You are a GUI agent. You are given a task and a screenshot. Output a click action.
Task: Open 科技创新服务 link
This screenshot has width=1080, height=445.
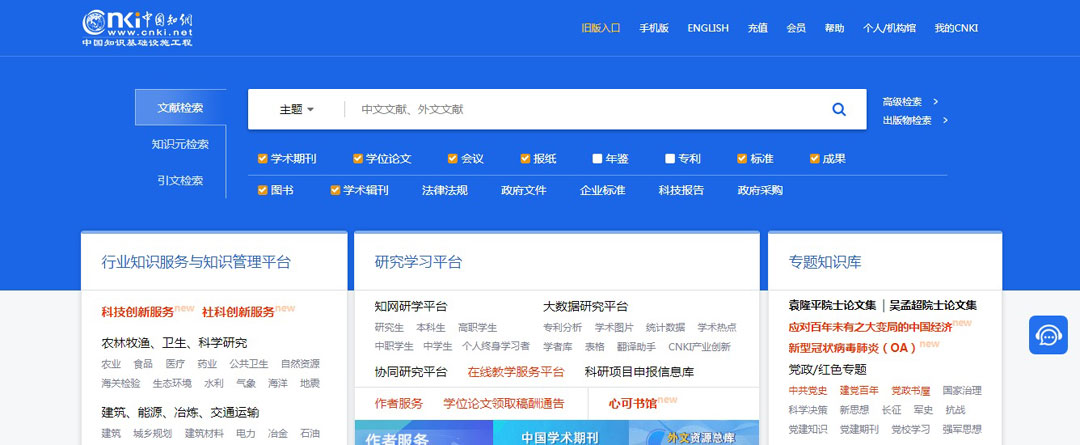pos(138,312)
